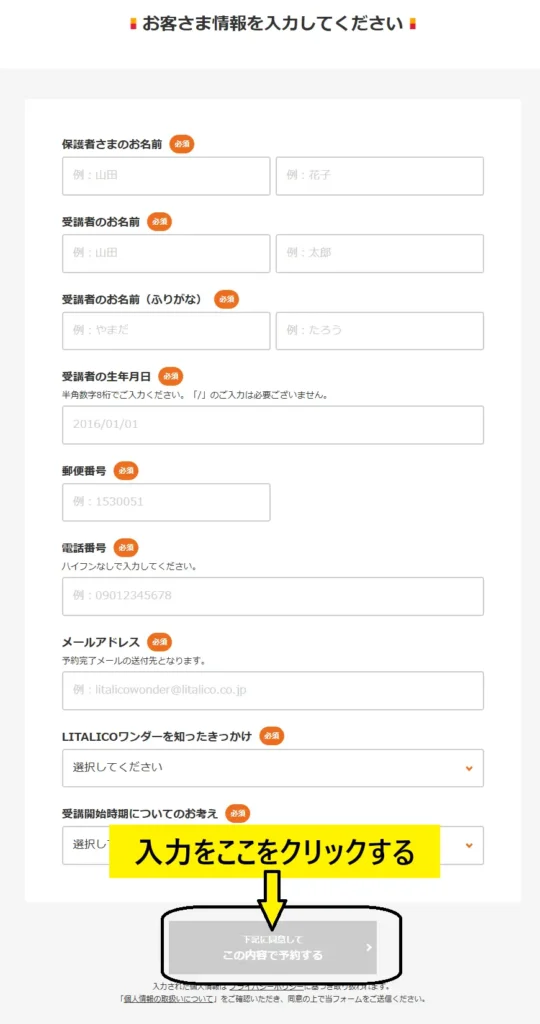Click the guardian first name field (例:花子)
Viewport: 540px width, 1024px height.
(379, 176)
